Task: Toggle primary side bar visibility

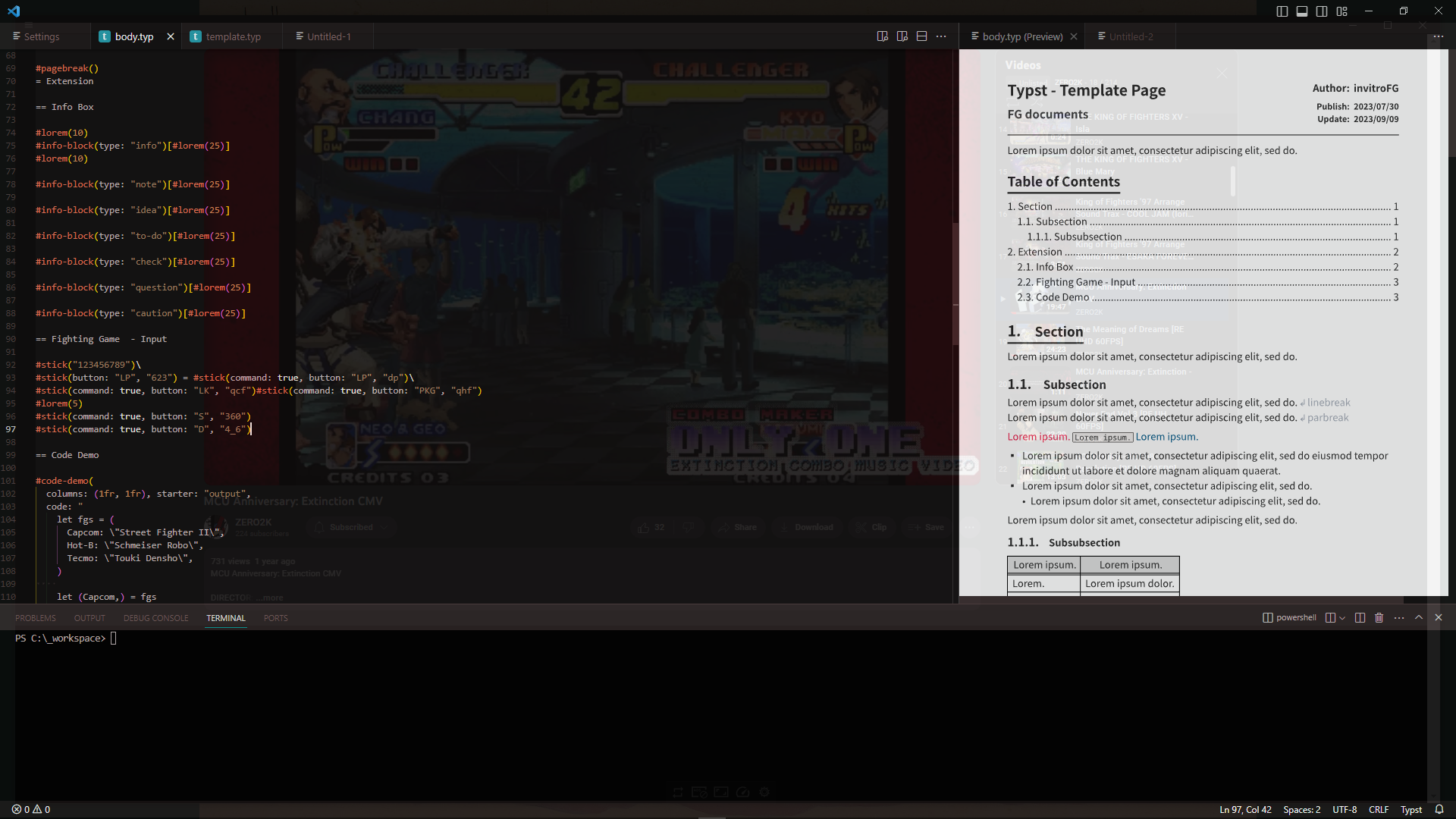Action: 1282,11
